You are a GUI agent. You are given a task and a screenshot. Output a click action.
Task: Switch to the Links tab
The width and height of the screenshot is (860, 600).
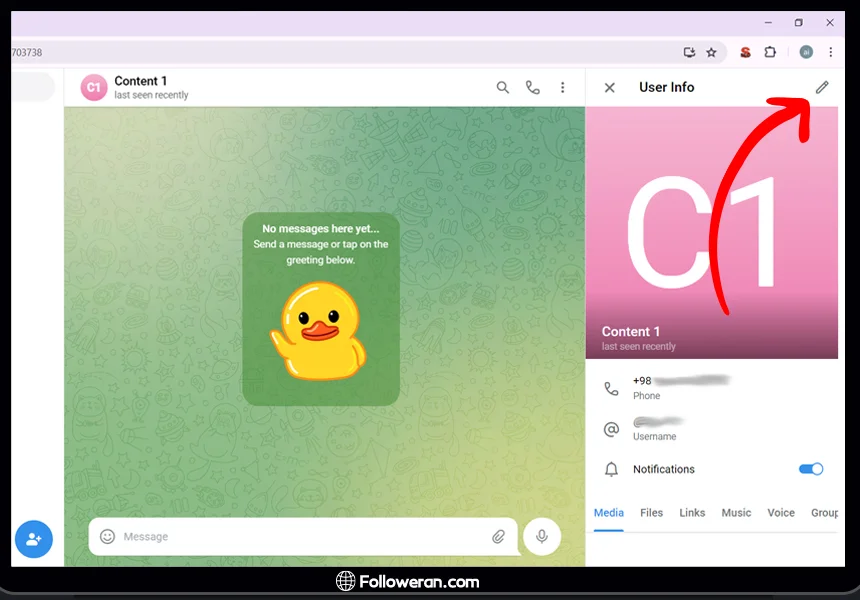coord(692,513)
